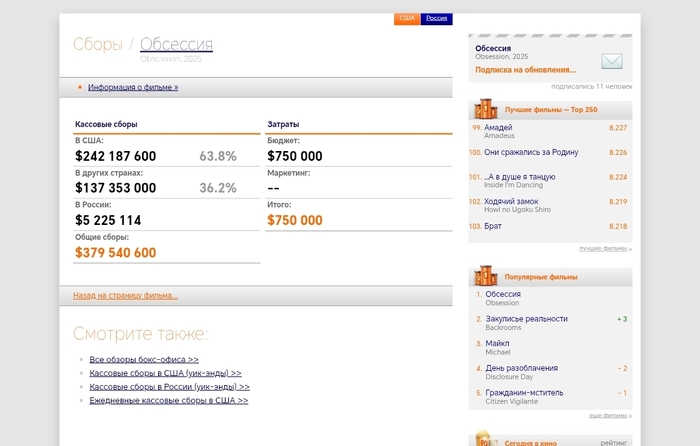Open the Сборы breadcrumb heading
Viewport: 700px width, 446px height.
(x=98, y=44)
